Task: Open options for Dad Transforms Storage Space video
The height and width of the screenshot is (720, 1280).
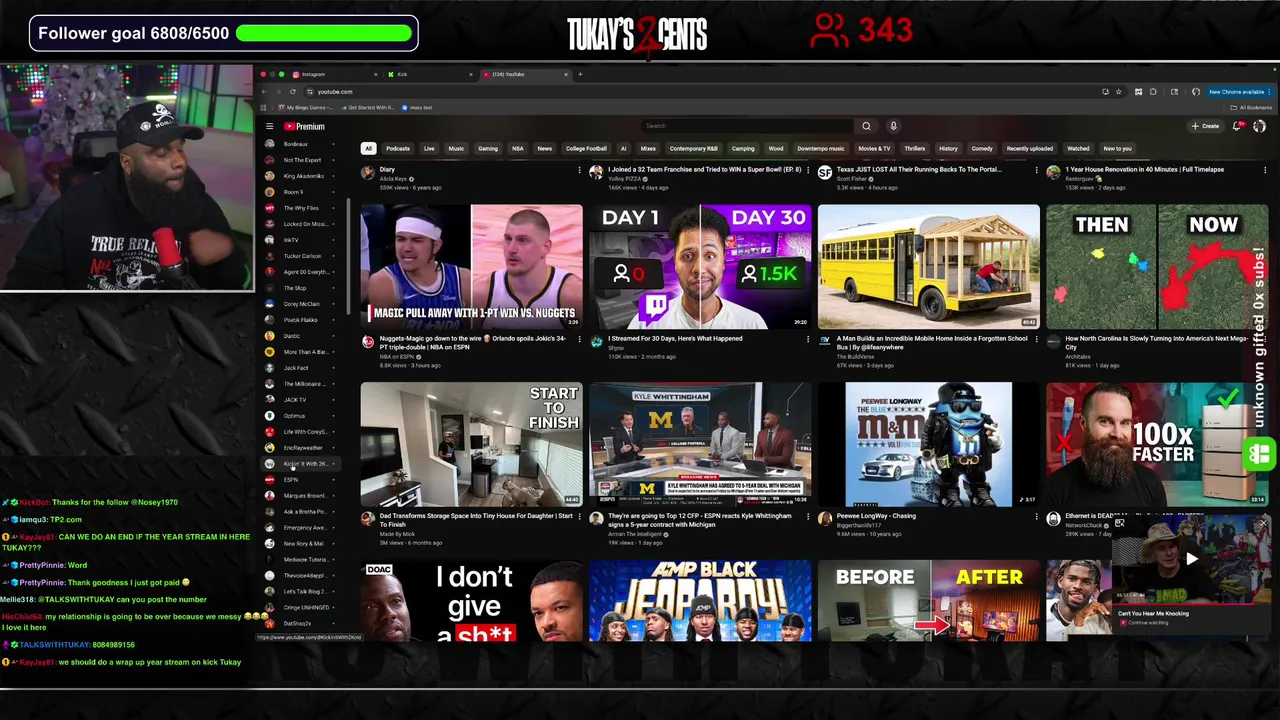Action: pos(579,517)
